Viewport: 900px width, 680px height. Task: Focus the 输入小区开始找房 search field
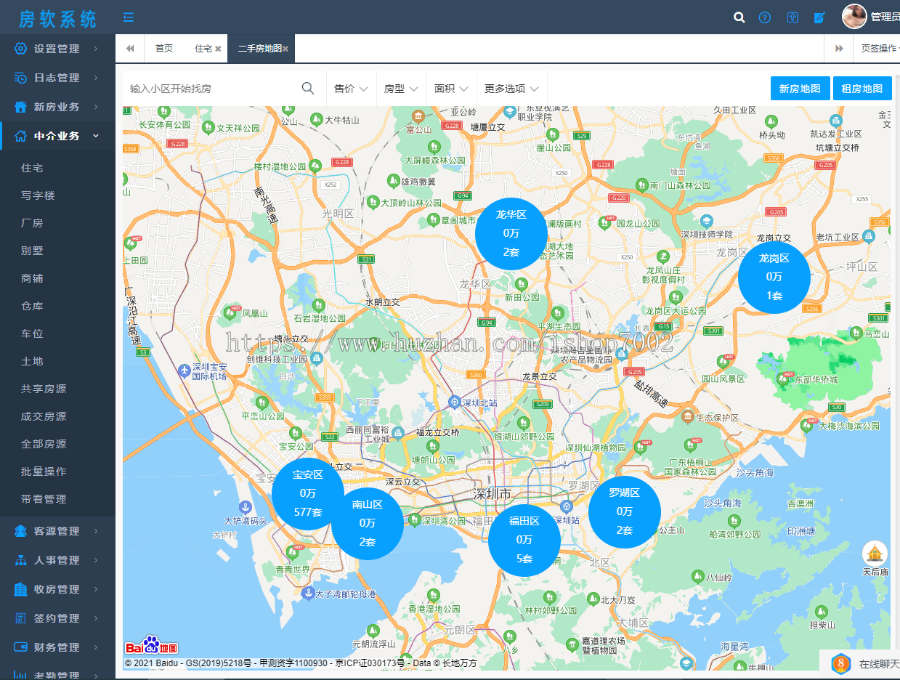(x=212, y=88)
